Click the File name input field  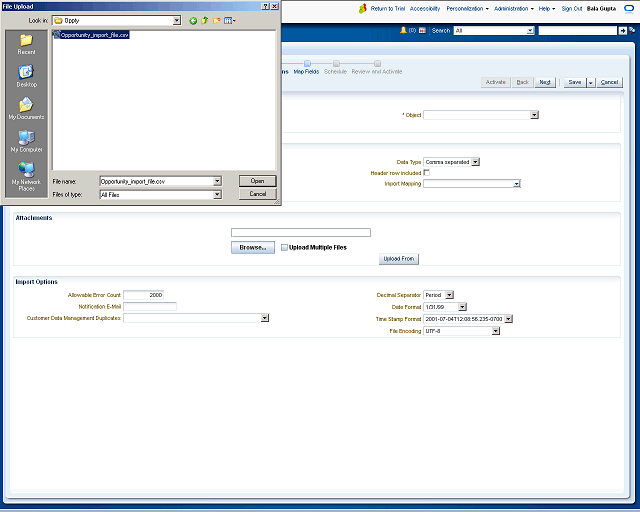point(157,181)
